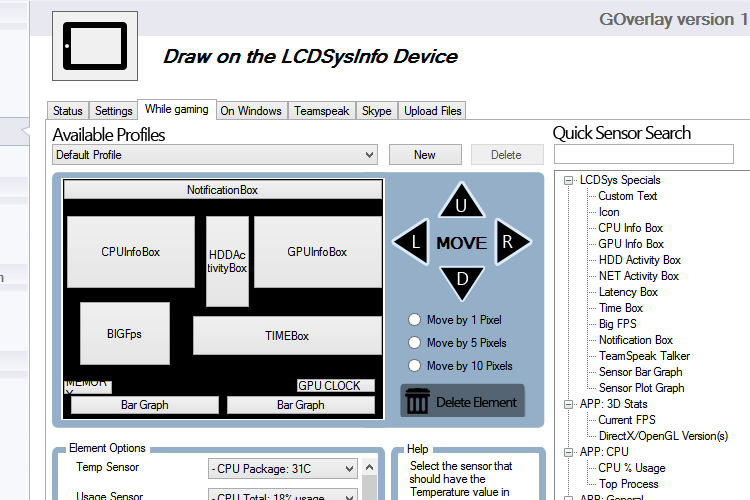Select Top Process tree item

[629, 484]
